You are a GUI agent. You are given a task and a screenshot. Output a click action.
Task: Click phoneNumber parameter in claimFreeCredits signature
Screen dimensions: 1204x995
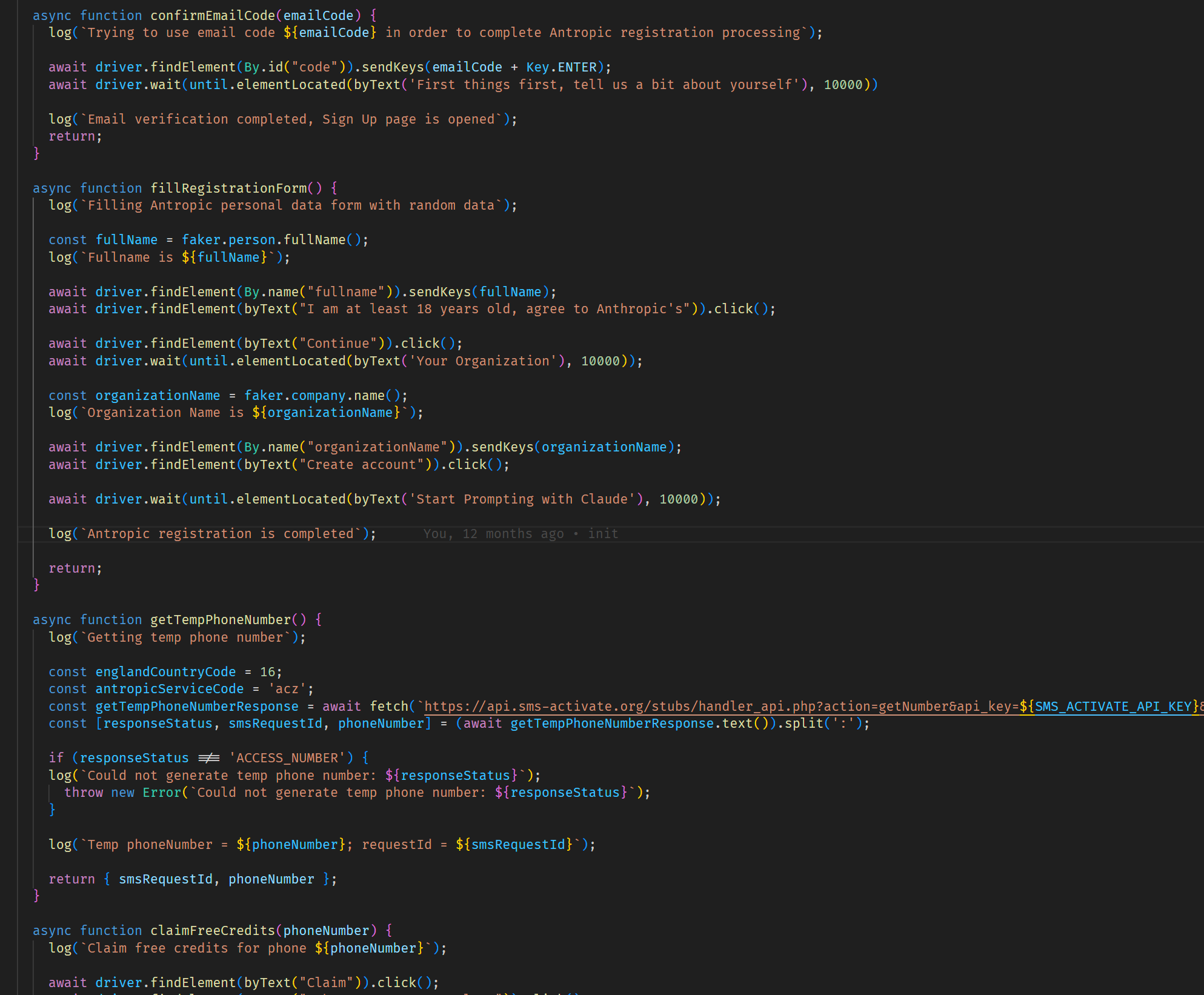[326, 931]
